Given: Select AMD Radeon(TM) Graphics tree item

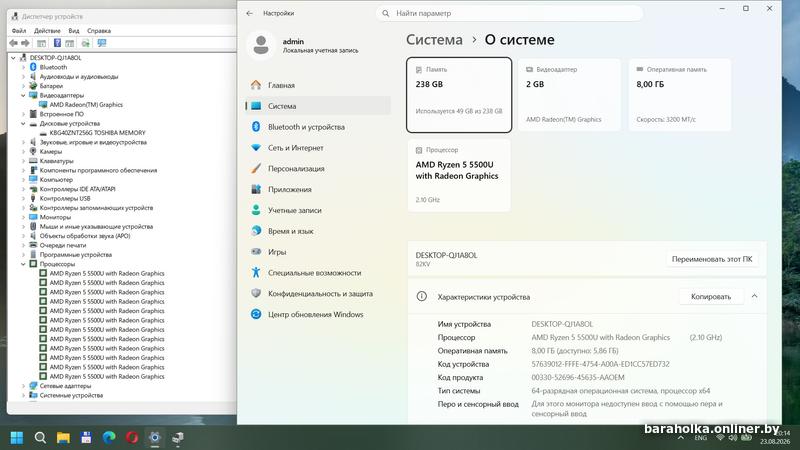Looking at the screenshot, I should coord(86,105).
